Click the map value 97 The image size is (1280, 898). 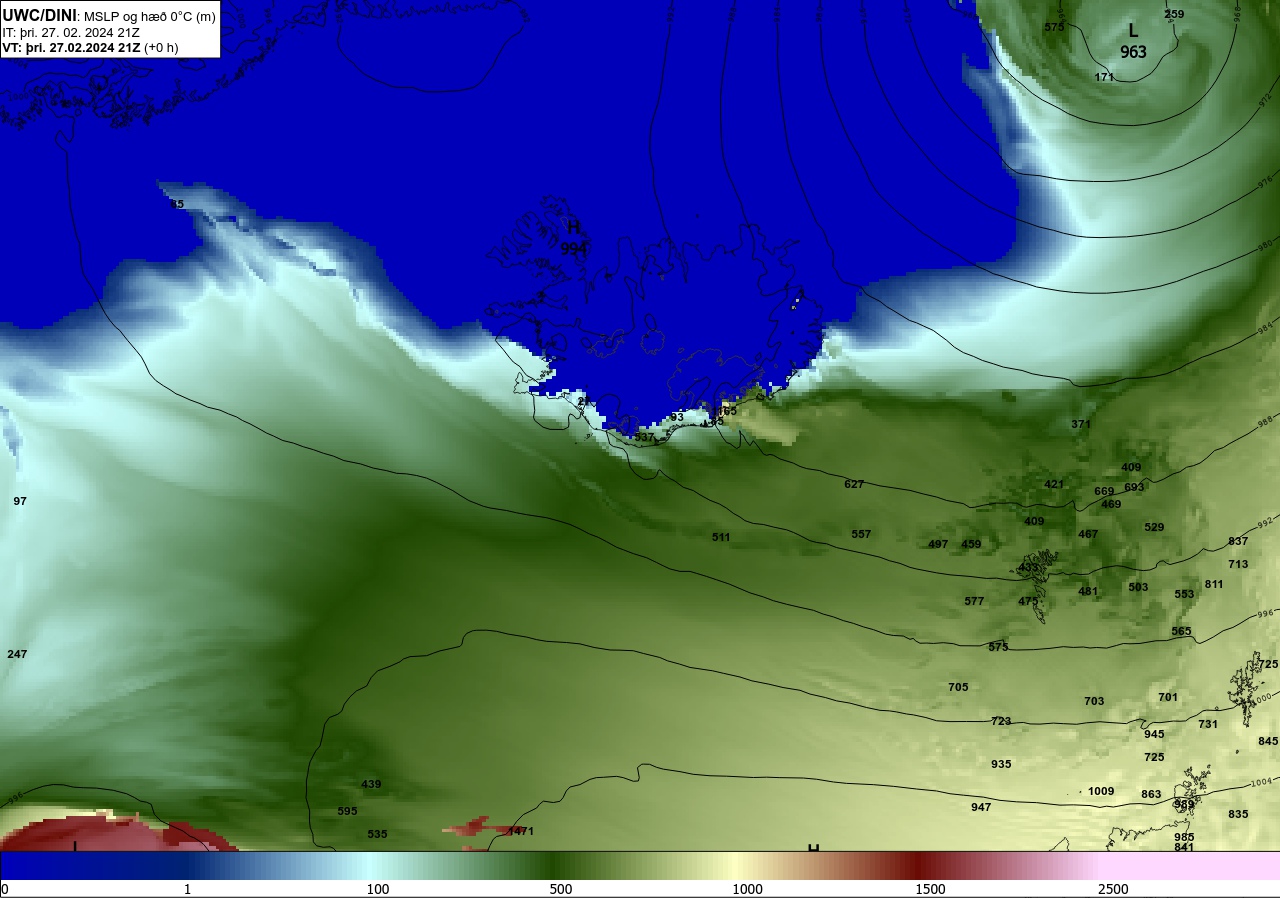[20, 501]
